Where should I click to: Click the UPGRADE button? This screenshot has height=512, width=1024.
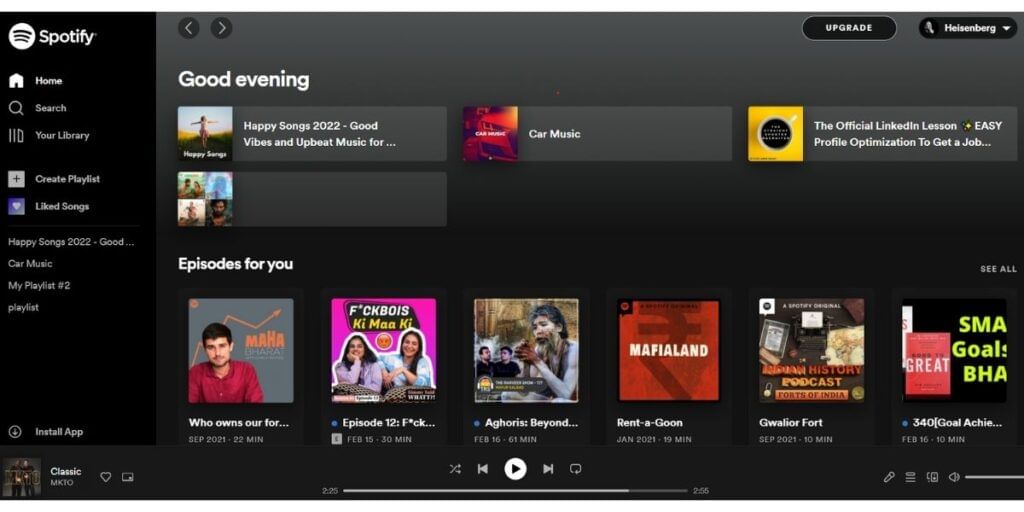pos(849,28)
